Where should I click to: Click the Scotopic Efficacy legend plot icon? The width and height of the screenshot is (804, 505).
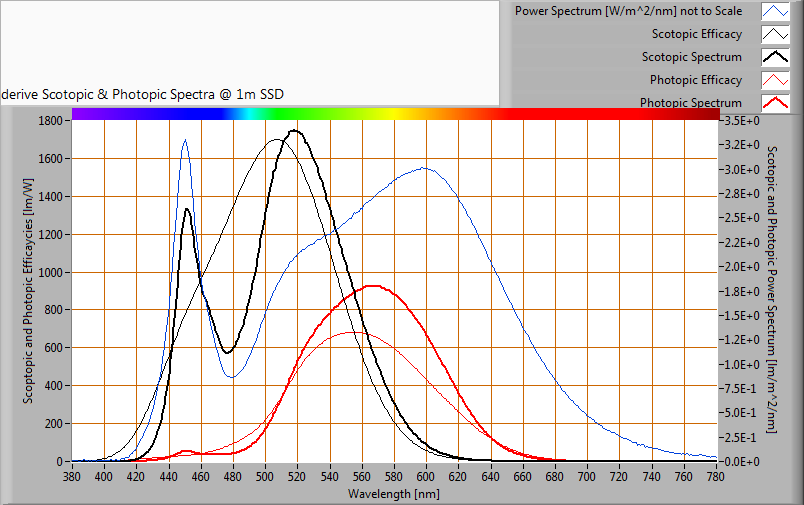point(776,35)
